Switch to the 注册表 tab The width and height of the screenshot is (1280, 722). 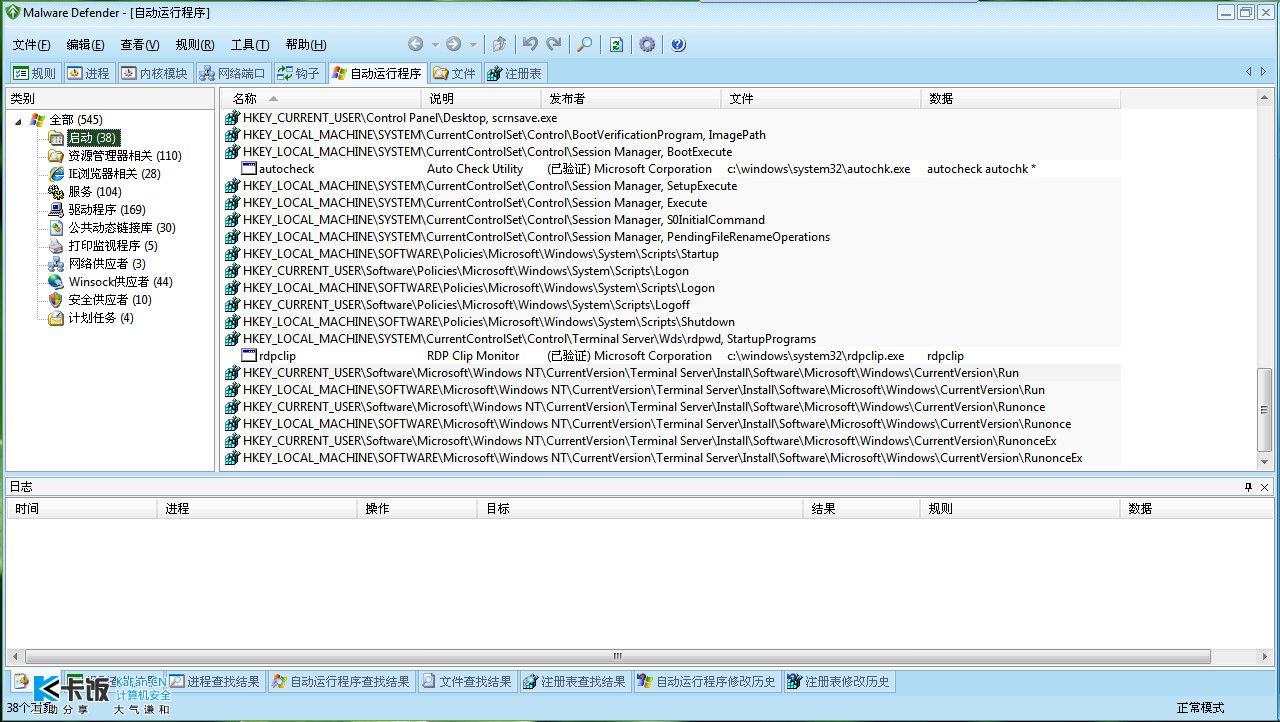pos(515,73)
